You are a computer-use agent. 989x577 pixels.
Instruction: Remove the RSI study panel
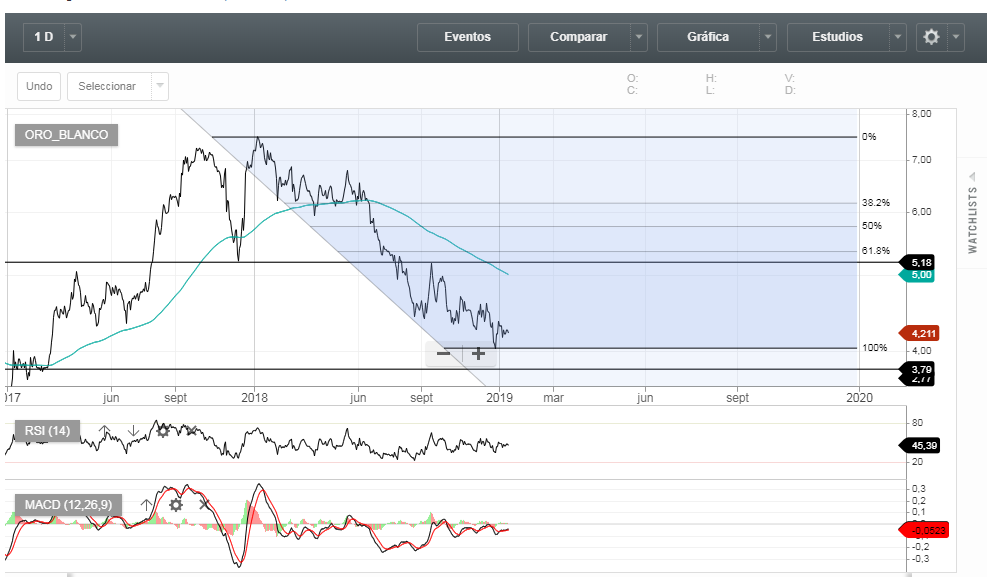point(191,431)
